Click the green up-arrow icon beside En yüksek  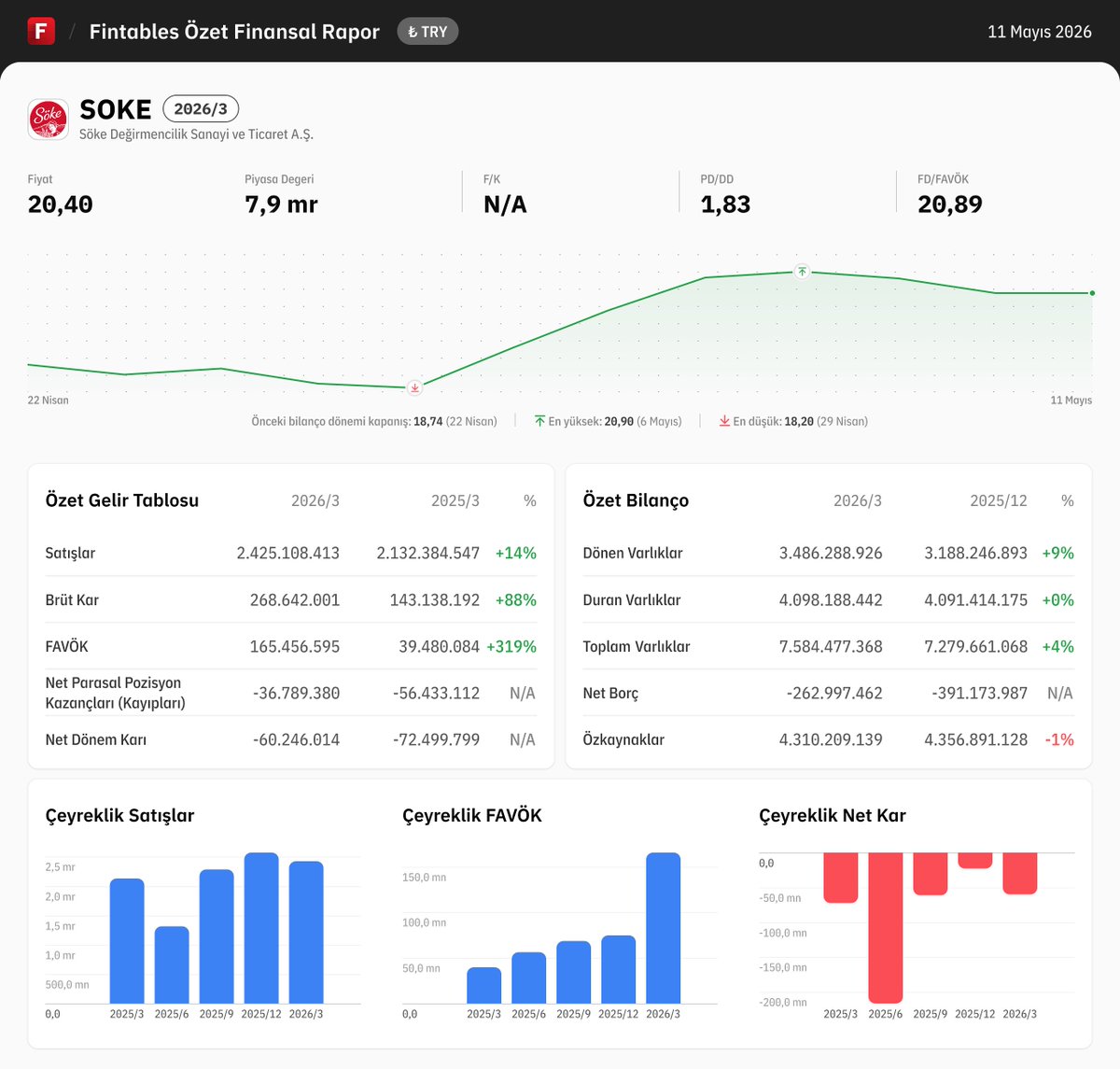click(x=539, y=421)
